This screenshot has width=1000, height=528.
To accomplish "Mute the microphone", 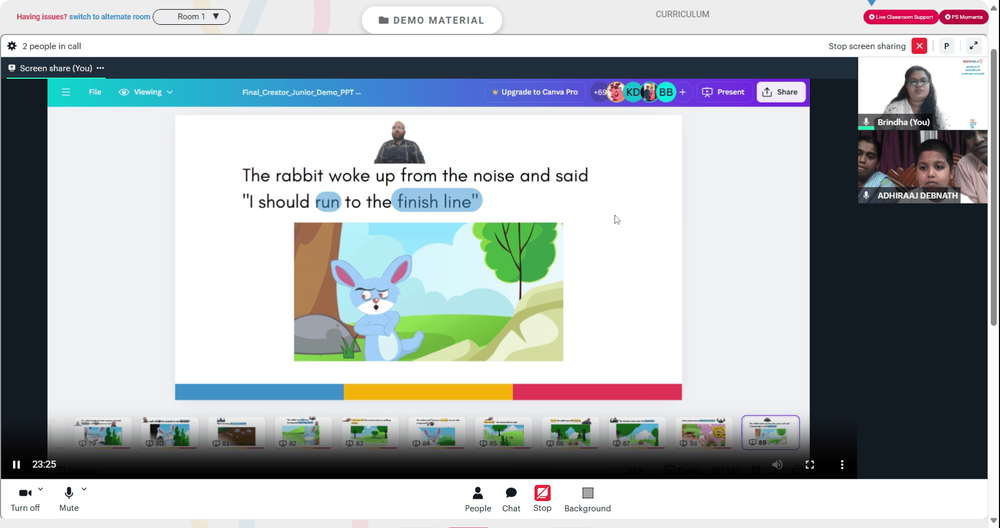I will point(68,499).
